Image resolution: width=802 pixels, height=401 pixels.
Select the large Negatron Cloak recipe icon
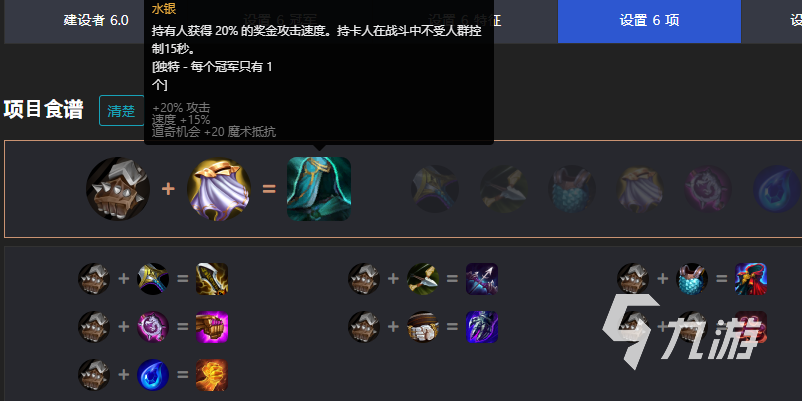219,189
